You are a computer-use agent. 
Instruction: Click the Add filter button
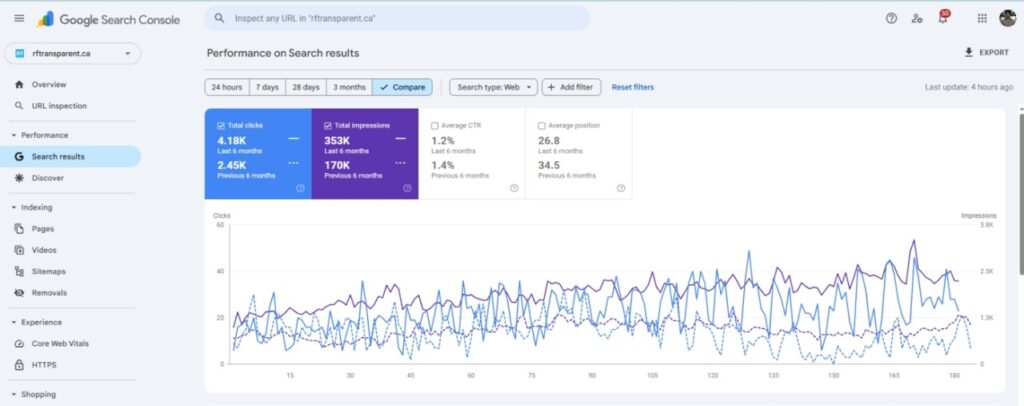point(570,87)
